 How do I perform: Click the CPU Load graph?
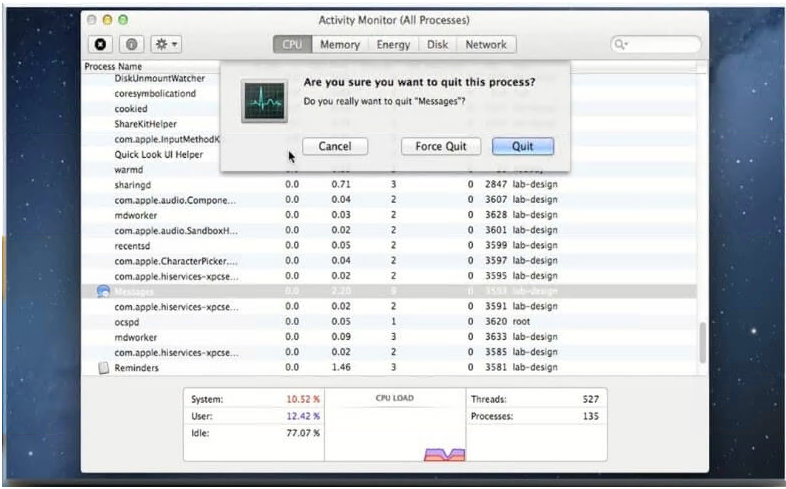(x=394, y=430)
